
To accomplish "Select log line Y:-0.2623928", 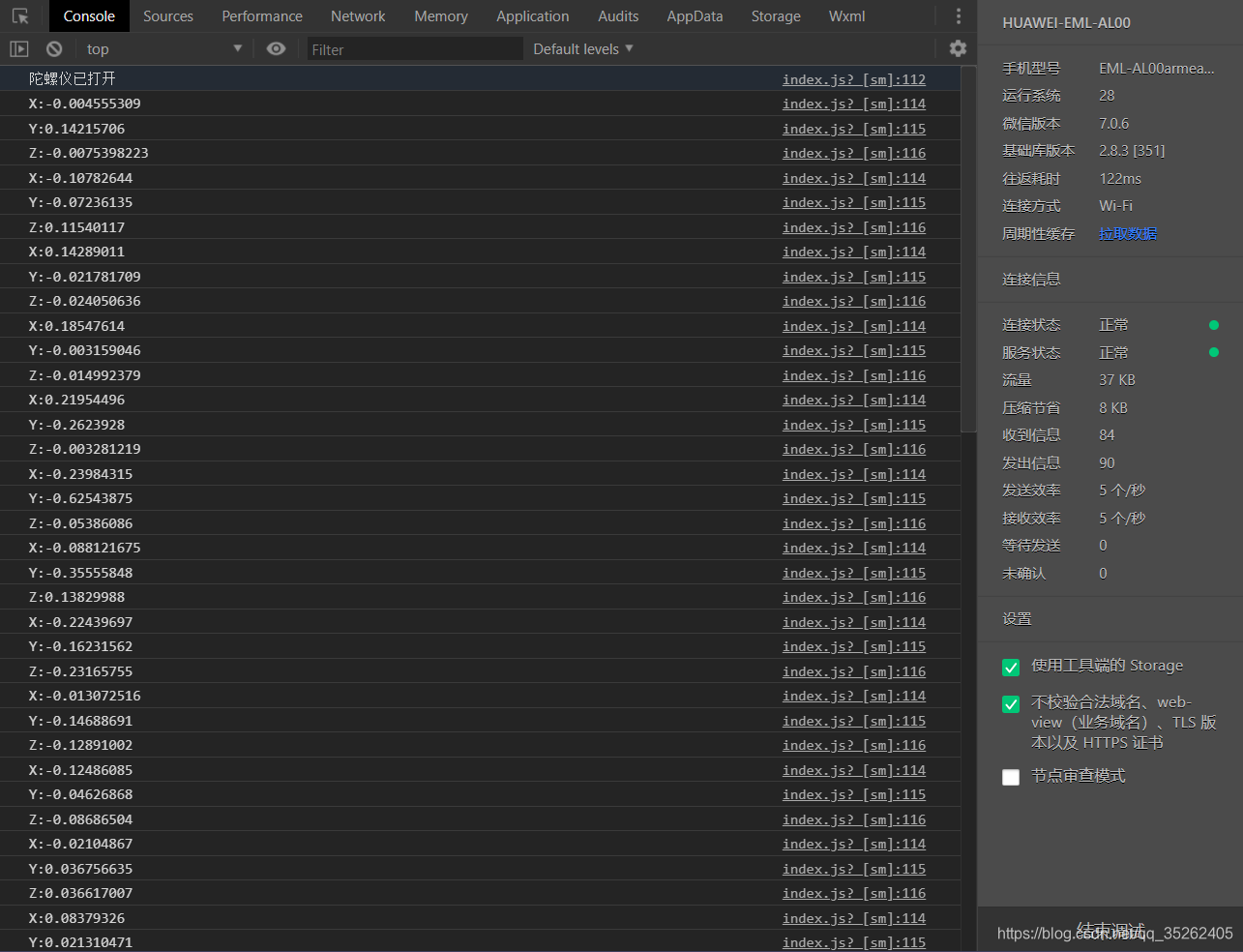I will pyautogui.click(x=77, y=425).
